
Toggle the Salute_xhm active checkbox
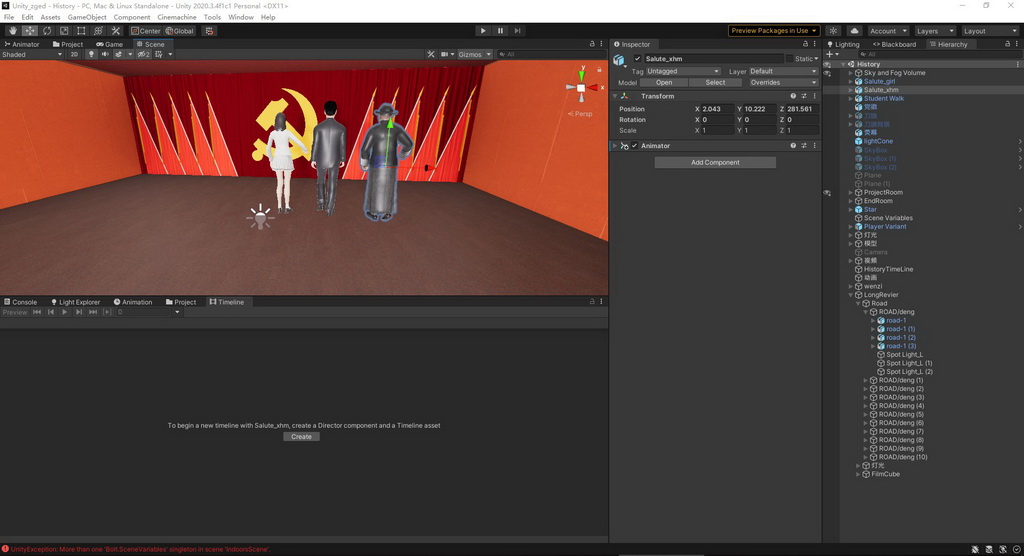tap(638, 59)
